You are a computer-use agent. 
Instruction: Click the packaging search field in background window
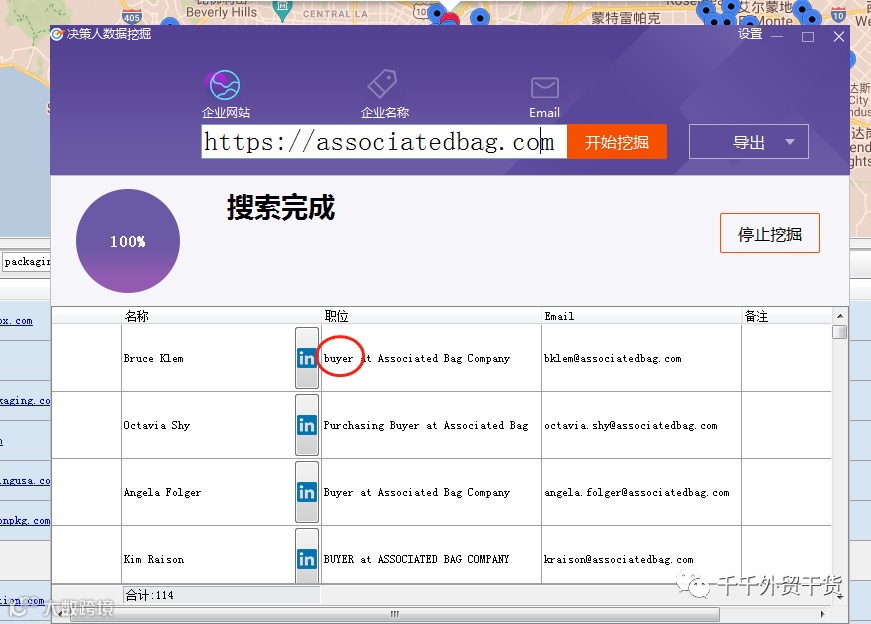click(x=26, y=261)
